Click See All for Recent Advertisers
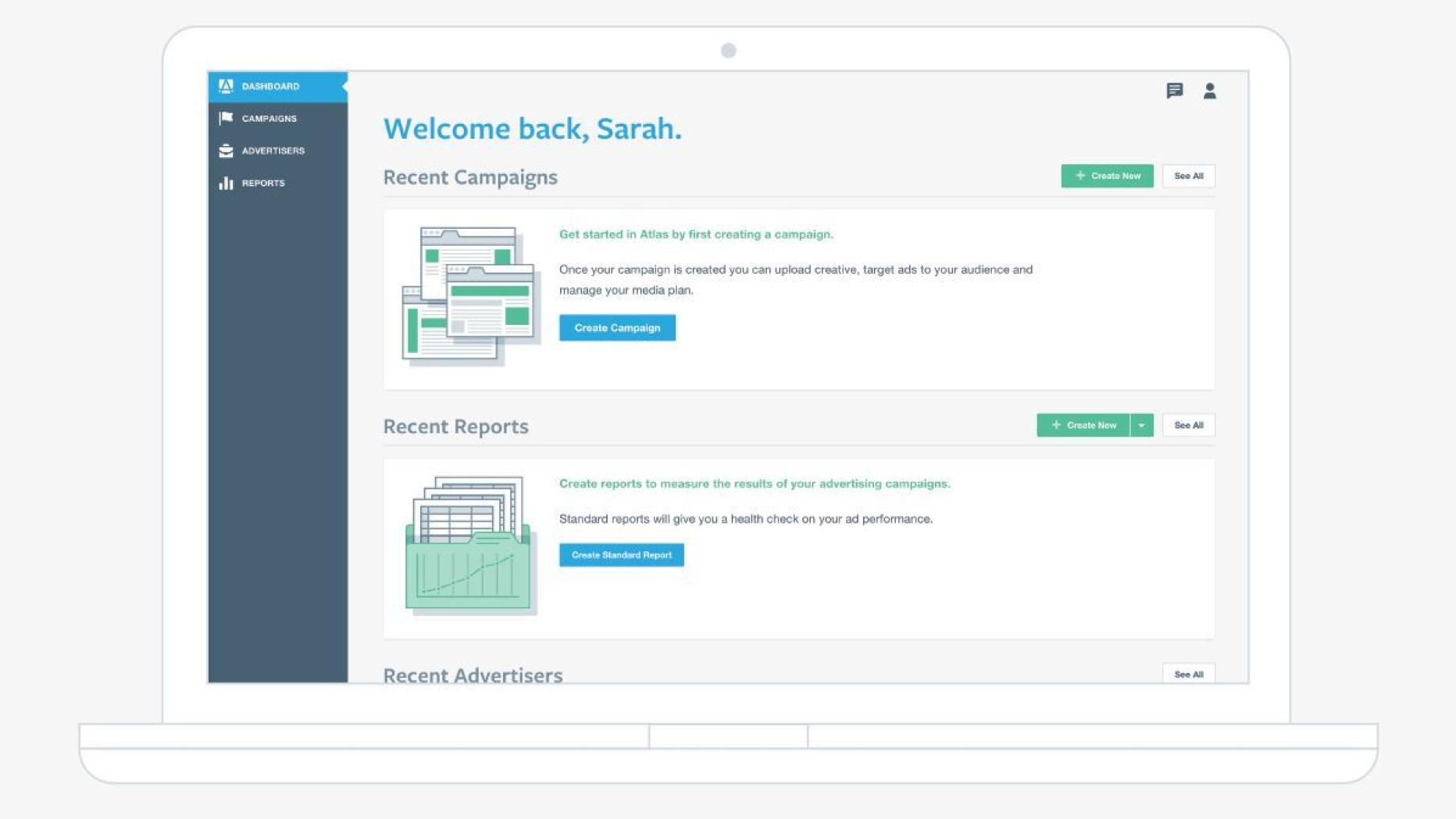1456x819 pixels. (1188, 674)
